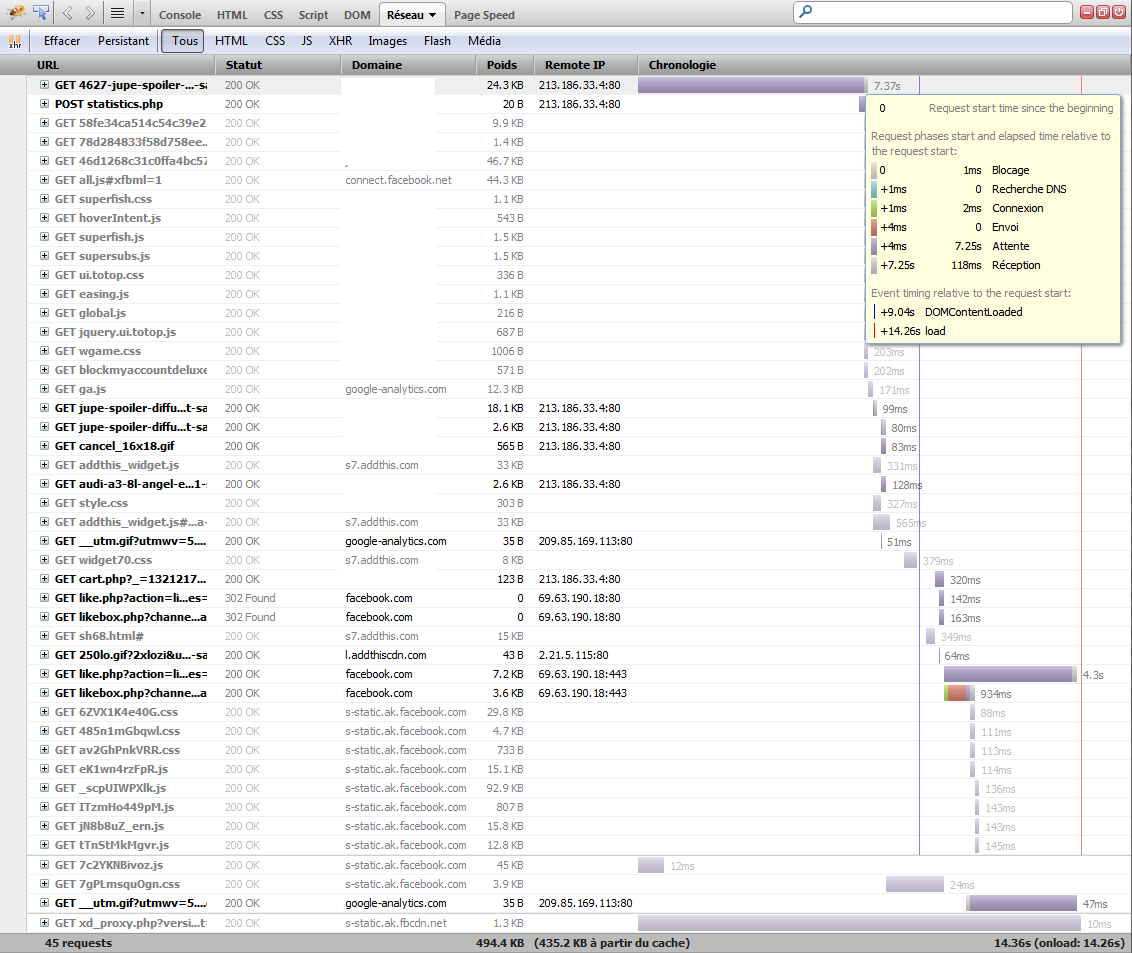Filter the list to Images
This screenshot has height=953, width=1132.
(x=388, y=41)
